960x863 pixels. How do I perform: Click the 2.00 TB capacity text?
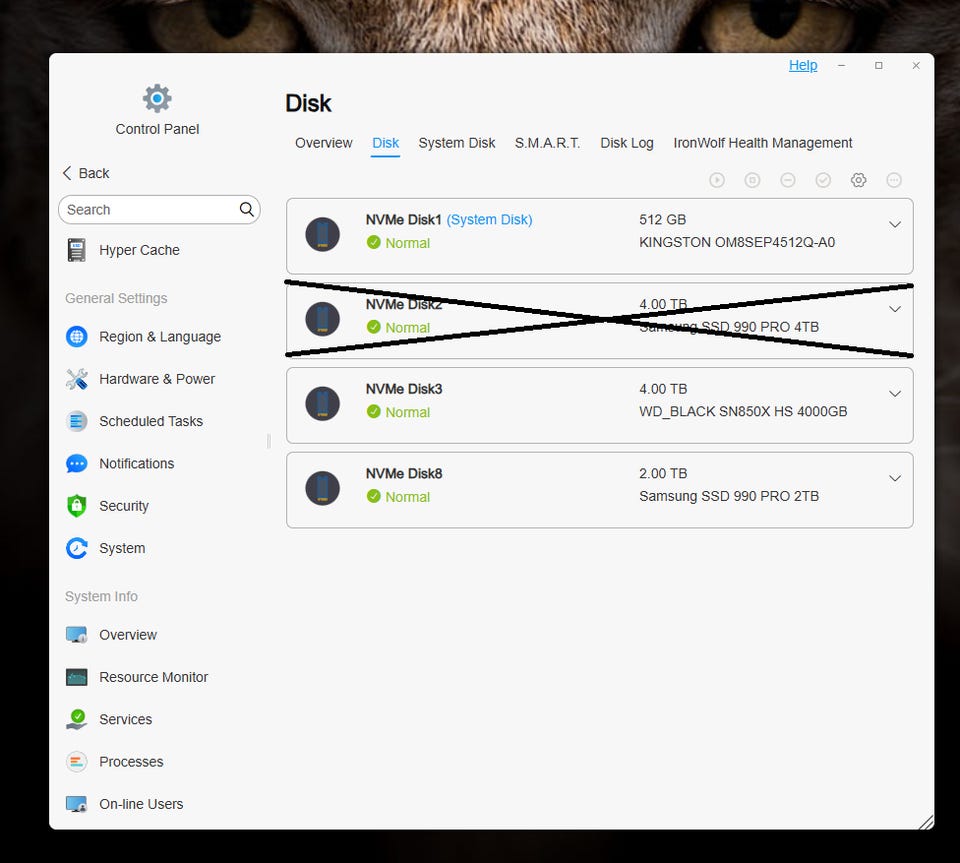point(663,474)
